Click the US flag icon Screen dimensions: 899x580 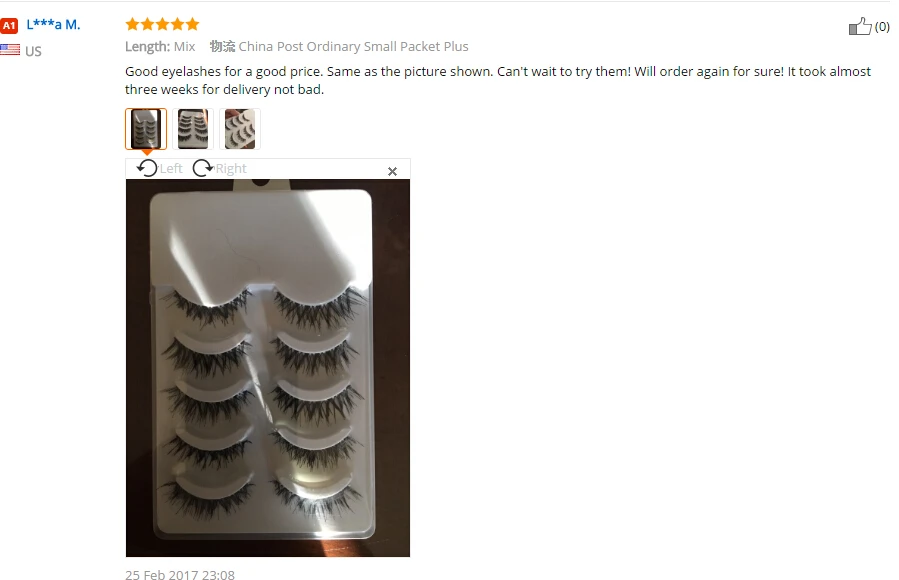[x=10, y=50]
